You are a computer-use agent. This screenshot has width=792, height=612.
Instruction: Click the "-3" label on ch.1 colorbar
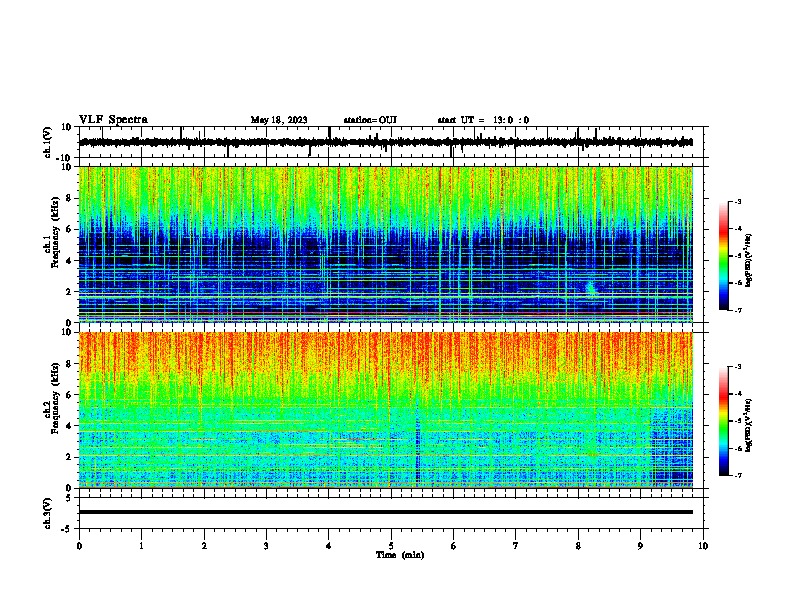(x=737, y=202)
